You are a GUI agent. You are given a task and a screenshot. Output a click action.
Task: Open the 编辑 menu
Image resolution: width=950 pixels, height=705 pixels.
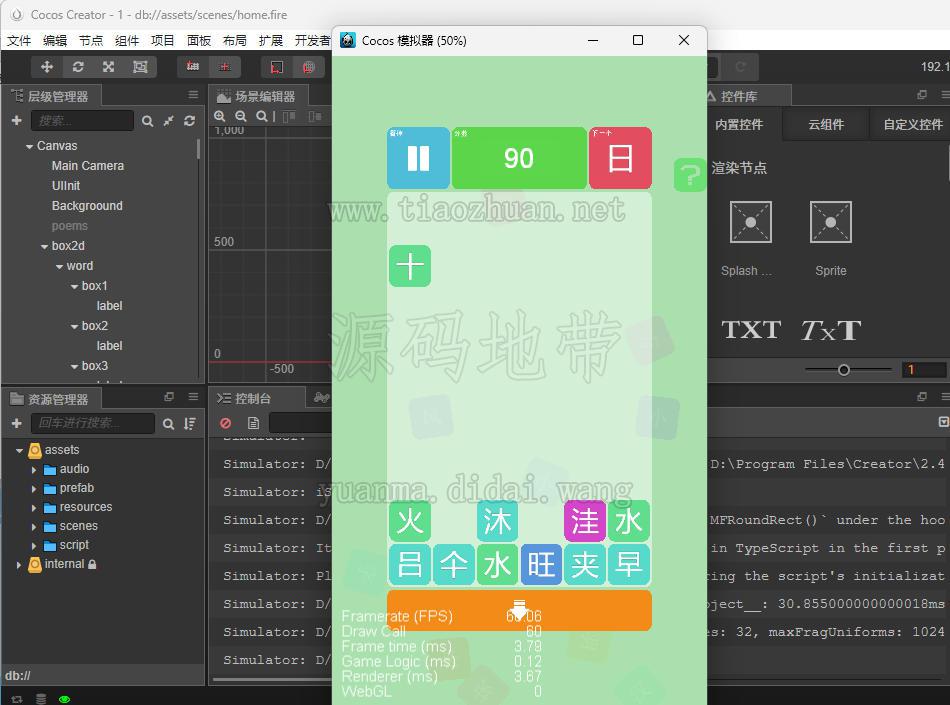click(x=55, y=41)
